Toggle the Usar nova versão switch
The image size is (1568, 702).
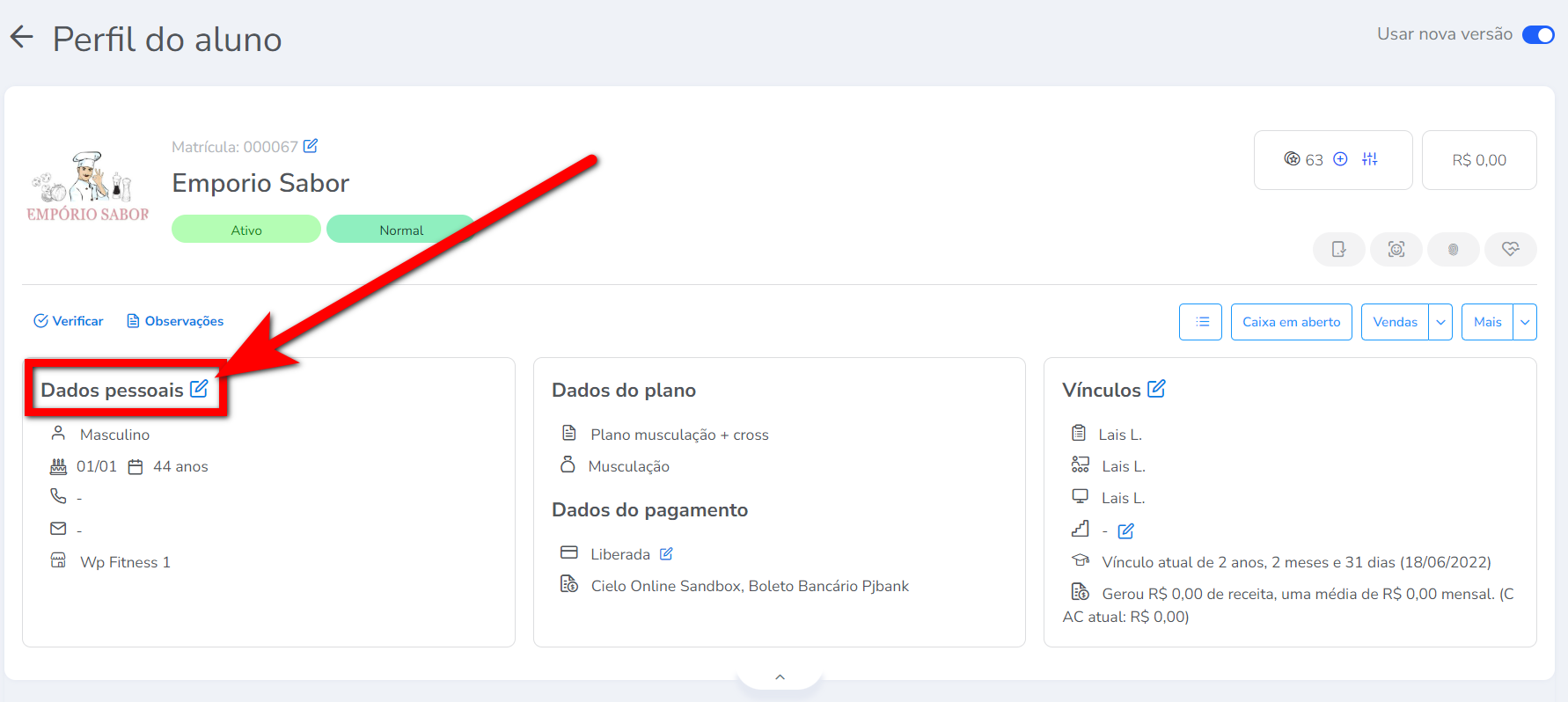pyautogui.click(x=1538, y=34)
